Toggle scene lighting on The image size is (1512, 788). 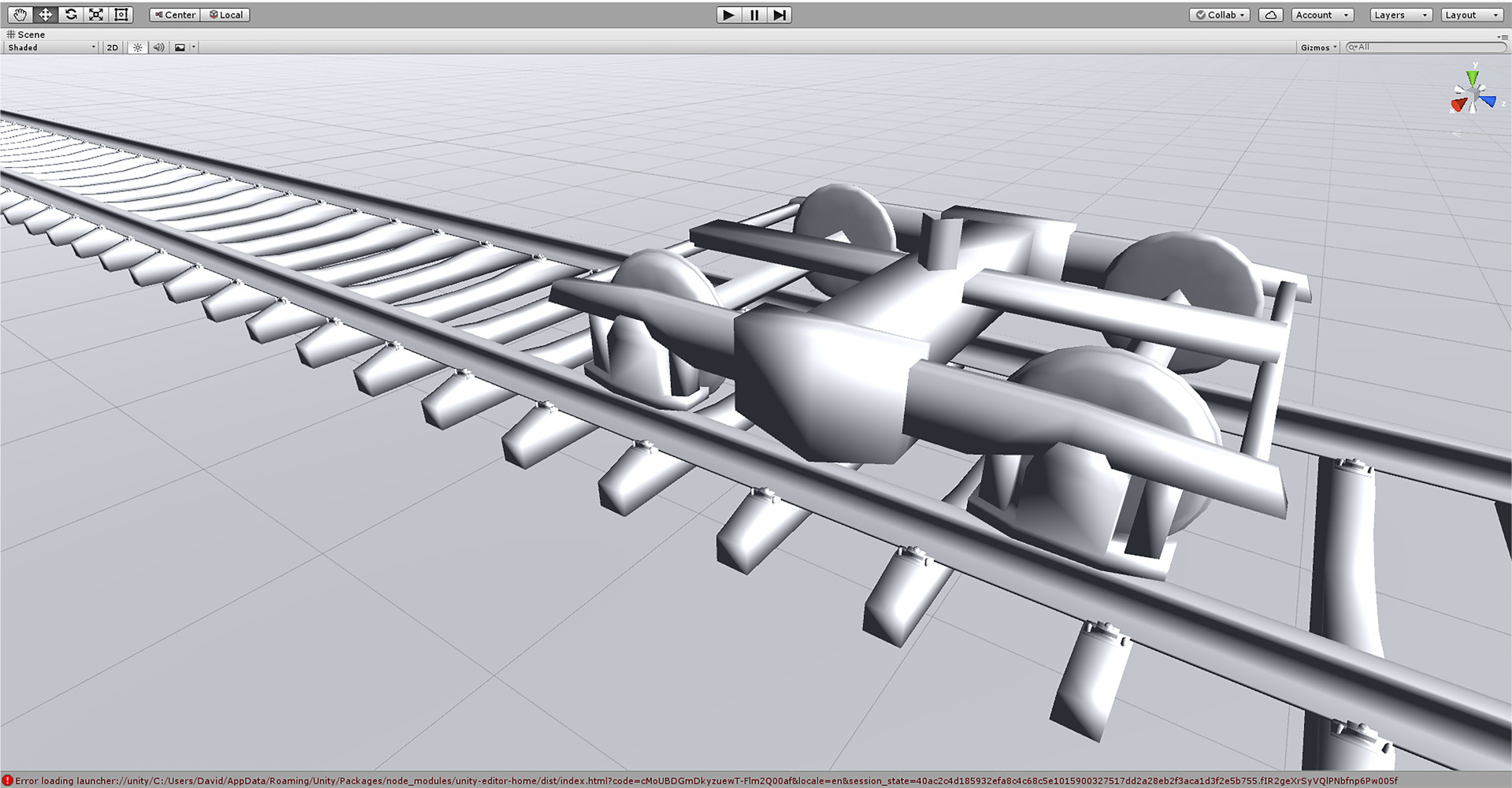pos(137,47)
